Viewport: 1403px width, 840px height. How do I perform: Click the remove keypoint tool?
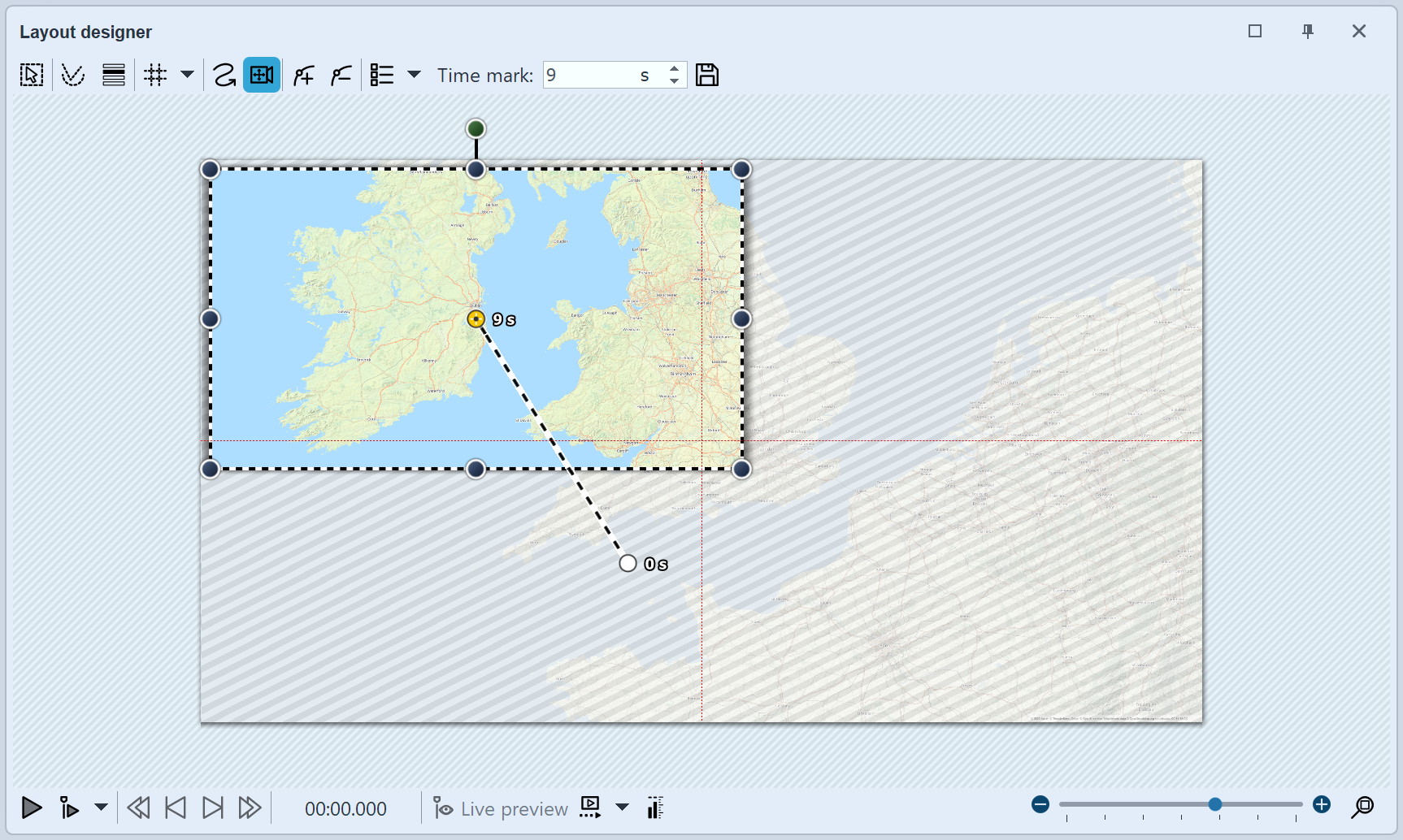pos(341,74)
